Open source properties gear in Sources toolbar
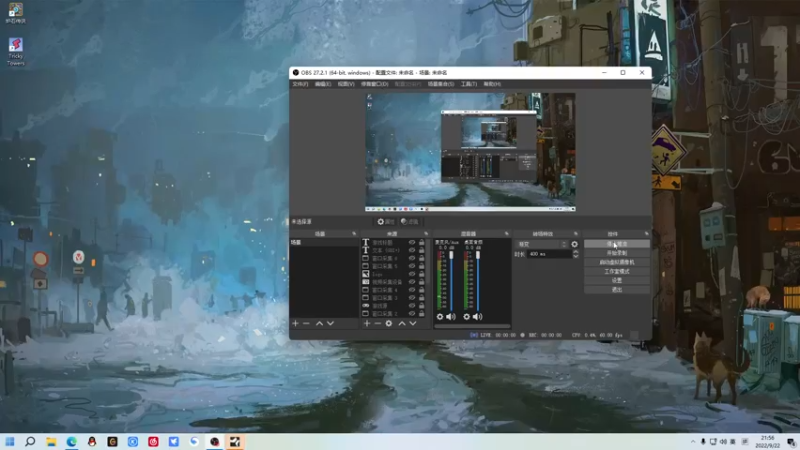The image size is (800, 450). 389,323
